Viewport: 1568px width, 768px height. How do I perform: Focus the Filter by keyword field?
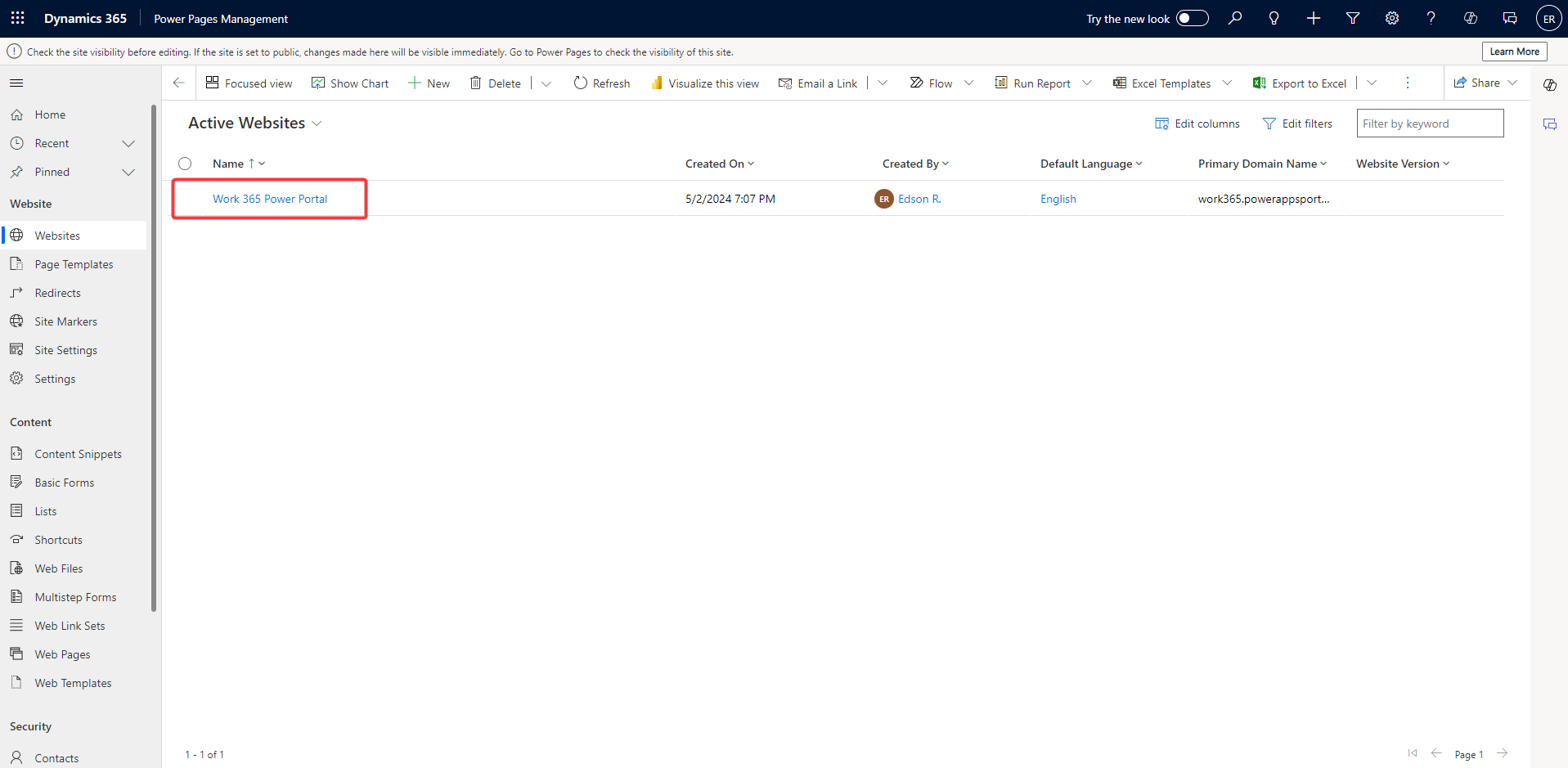click(x=1430, y=124)
